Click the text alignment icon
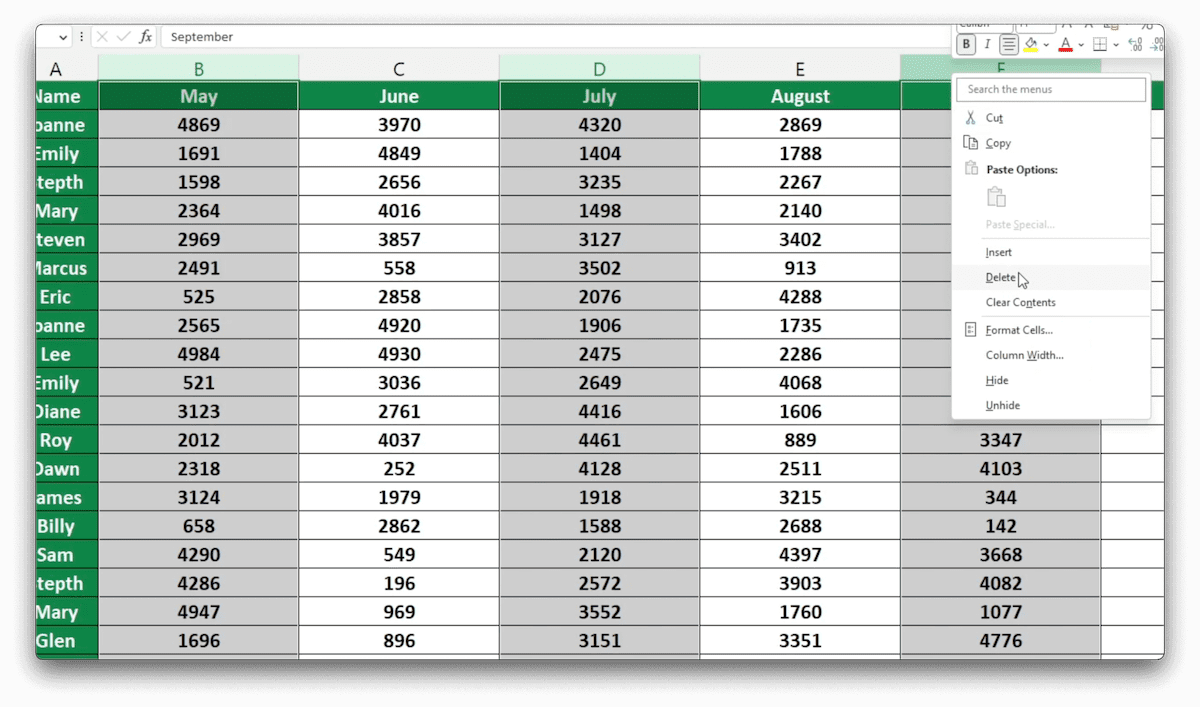This screenshot has width=1200, height=707. [x=1010, y=44]
